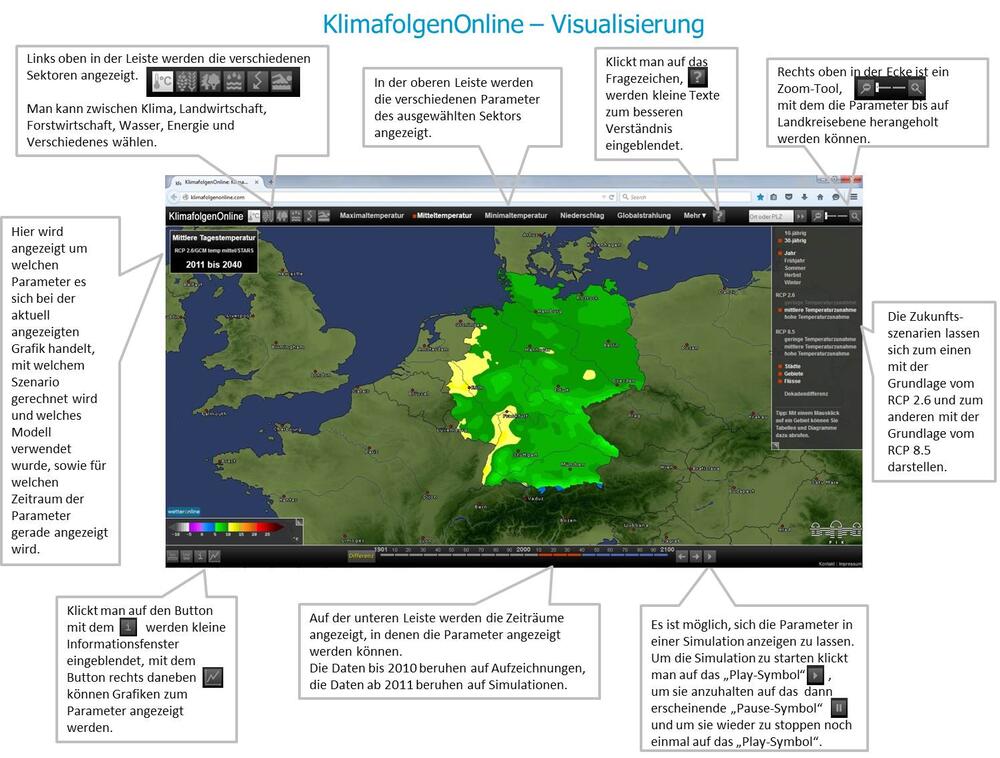Click the Differenz button on the timeline
1000x758 pixels.
361,556
